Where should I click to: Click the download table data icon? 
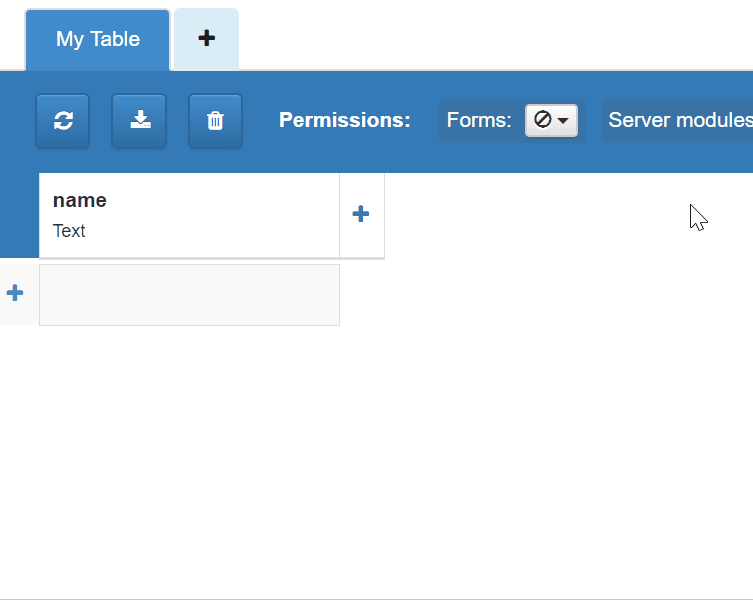coord(139,121)
